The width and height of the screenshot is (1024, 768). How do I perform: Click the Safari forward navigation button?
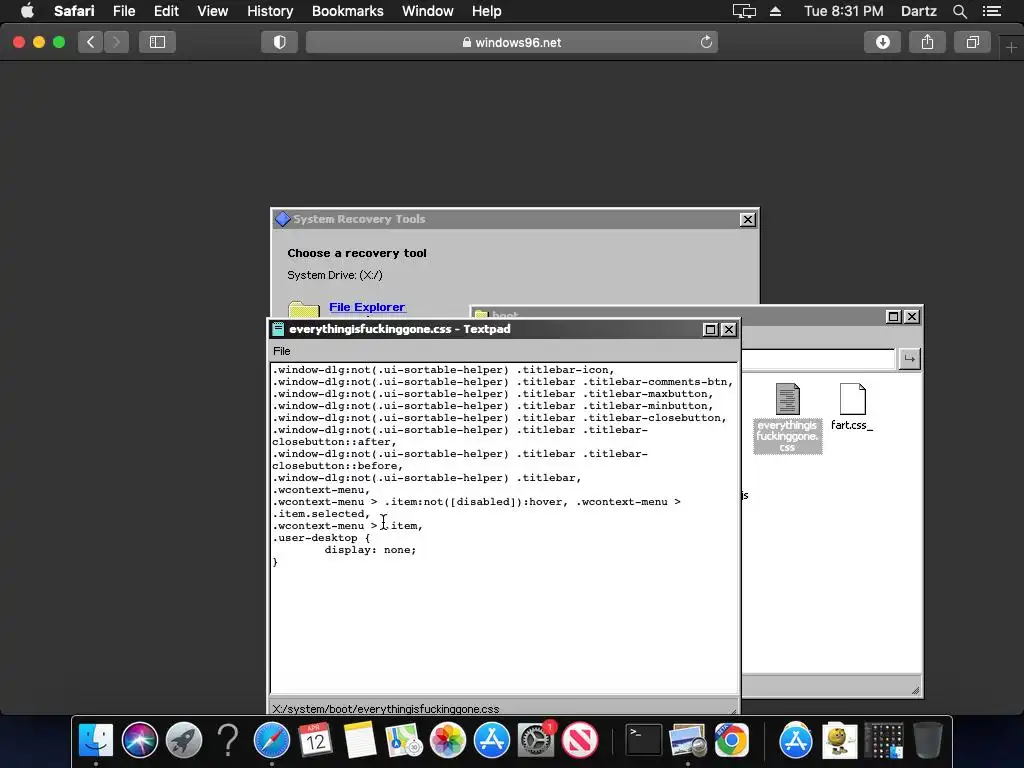(x=116, y=42)
